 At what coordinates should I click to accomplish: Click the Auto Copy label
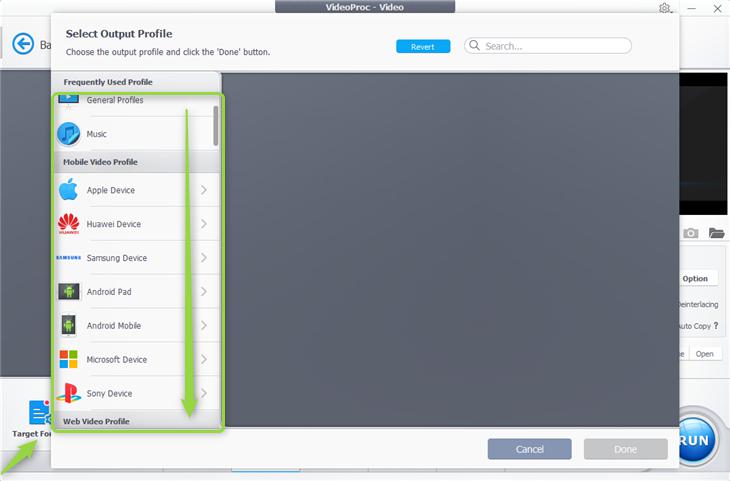point(695,326)
